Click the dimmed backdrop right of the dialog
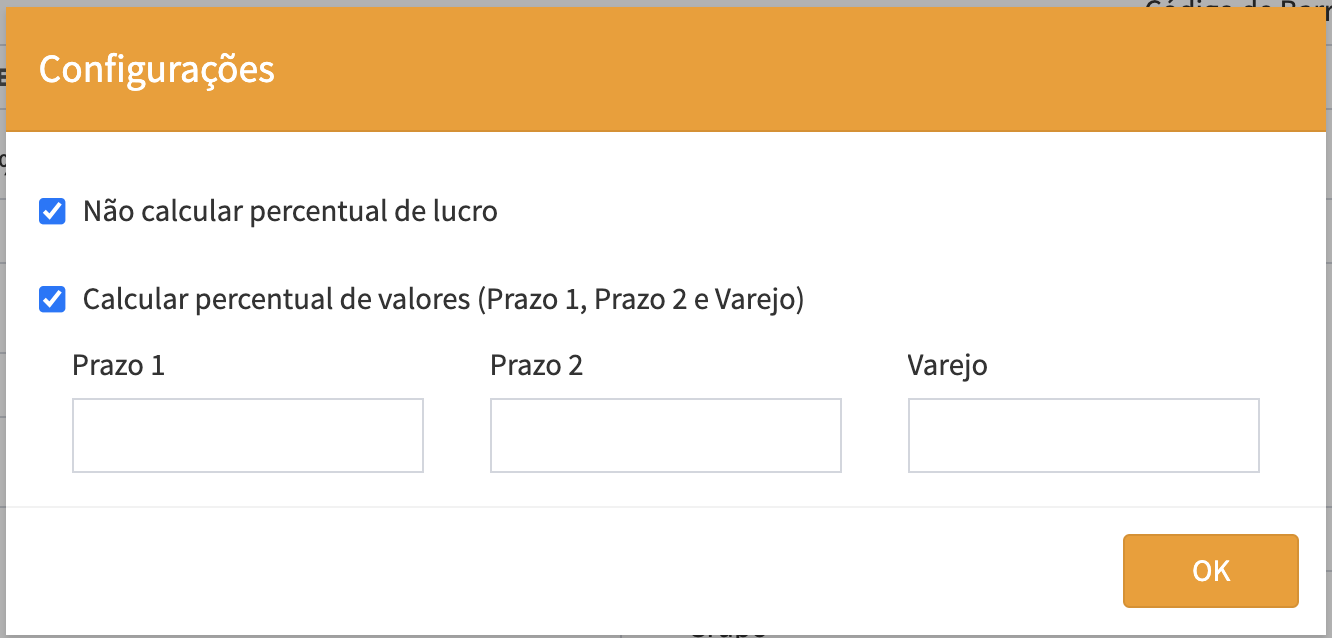Image resolution: width=1332 pixels, height=638 pixels. tap(1329, 300)
